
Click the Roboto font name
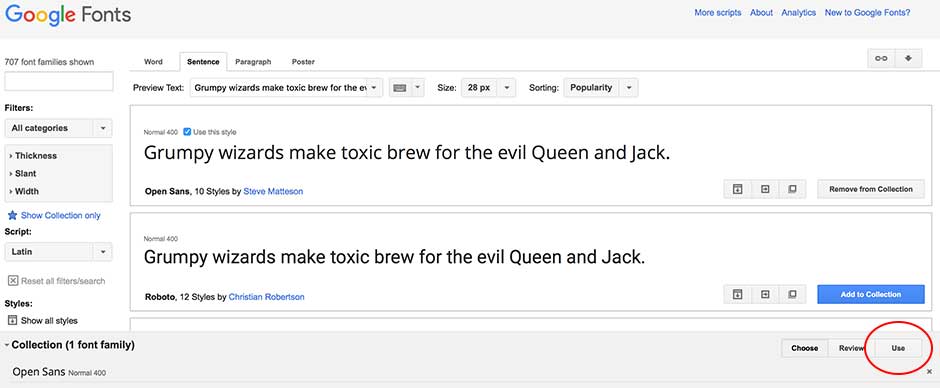[160, 297]
